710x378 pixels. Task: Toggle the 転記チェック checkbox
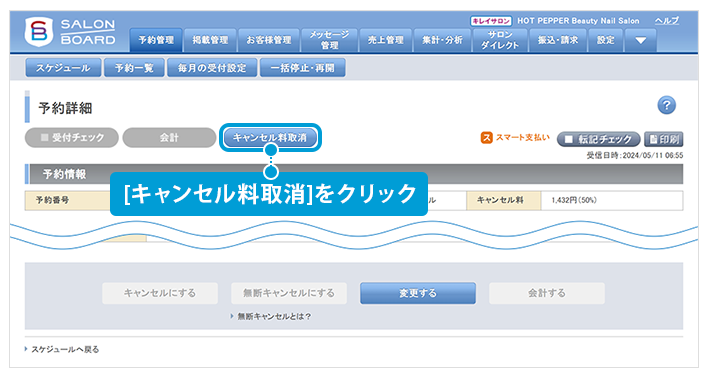point(598,139)
